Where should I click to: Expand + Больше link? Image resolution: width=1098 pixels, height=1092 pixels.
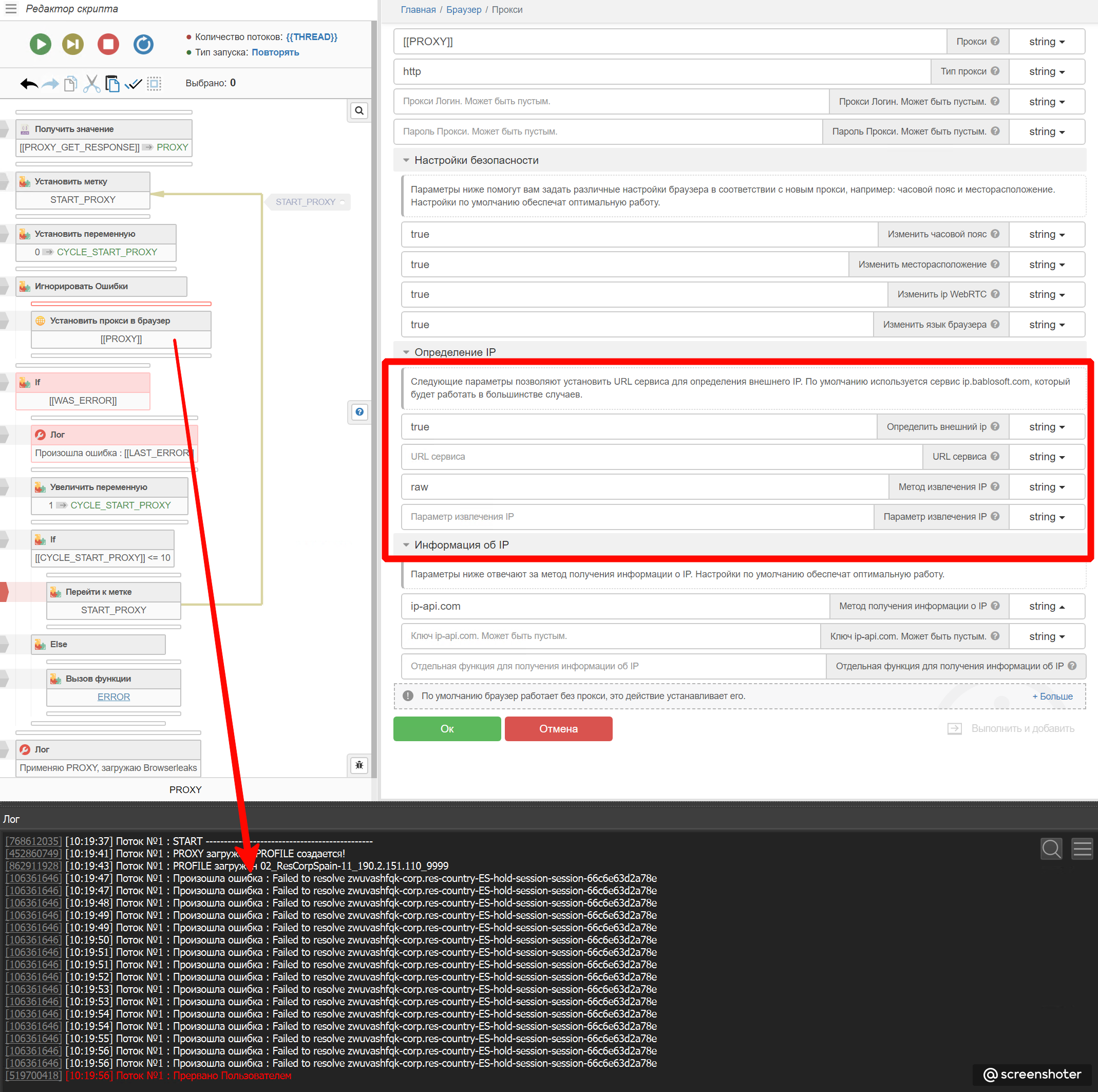point(1052,696)
